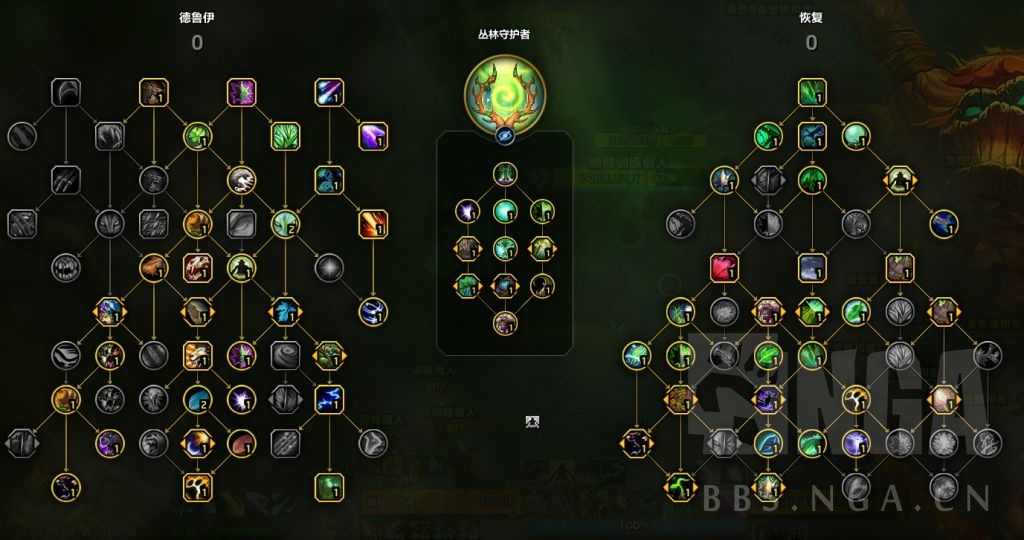Toggle the top node of hero talent tree
This screenshot has width=1024, height=540.
click(x=505, y=174)
